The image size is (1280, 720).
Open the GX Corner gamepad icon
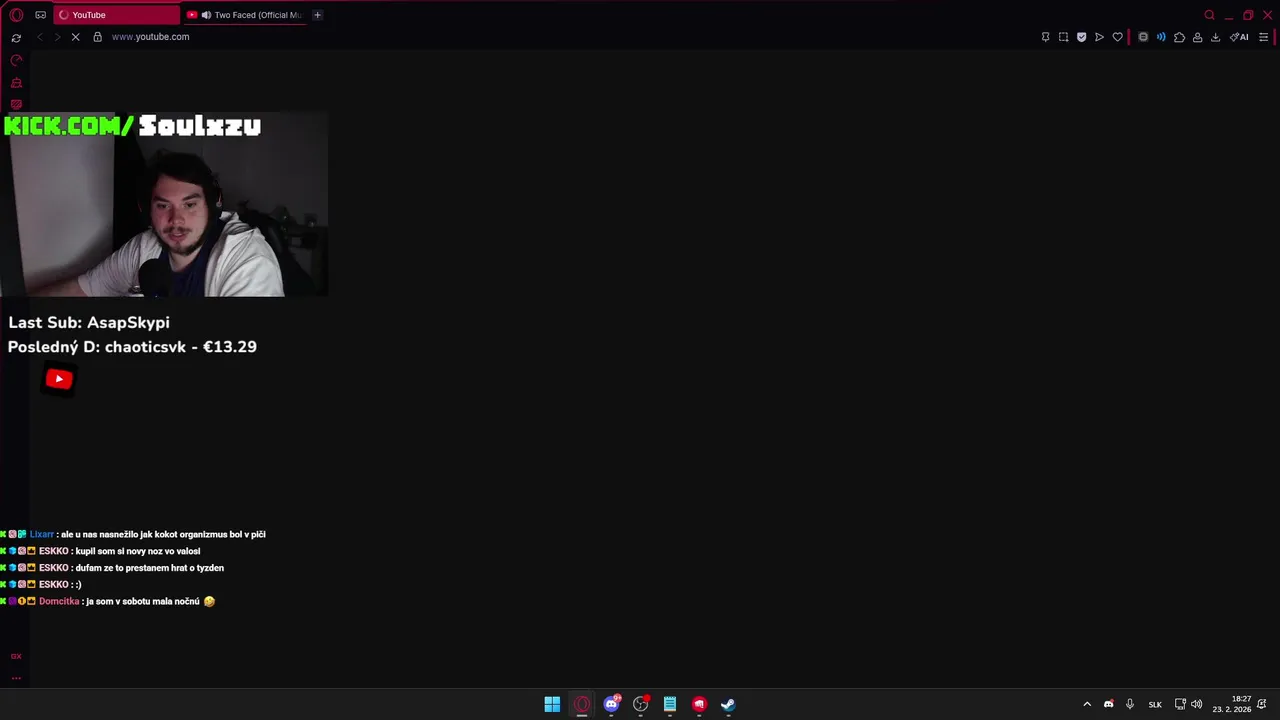[x=40, y=15]
